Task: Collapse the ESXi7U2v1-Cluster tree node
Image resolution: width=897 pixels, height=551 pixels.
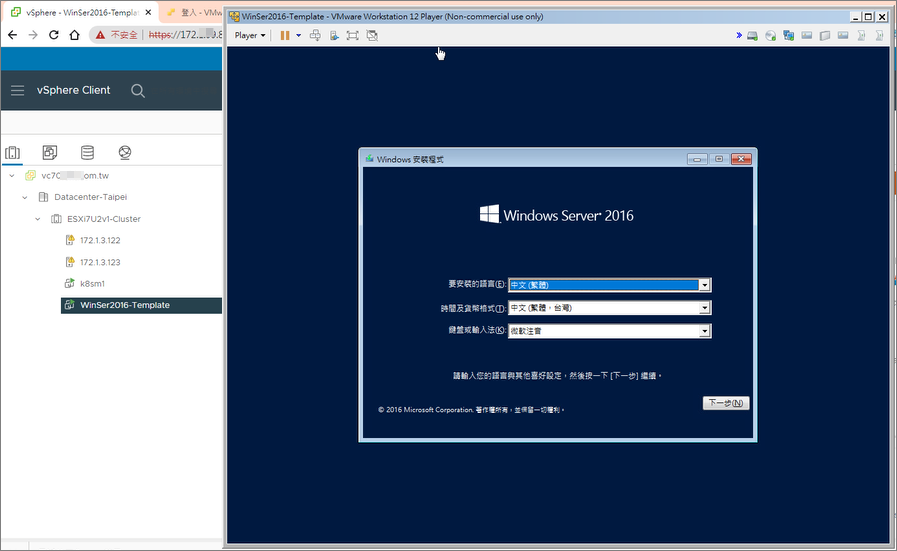Action: pyautogui.click(x=38, y=219)
